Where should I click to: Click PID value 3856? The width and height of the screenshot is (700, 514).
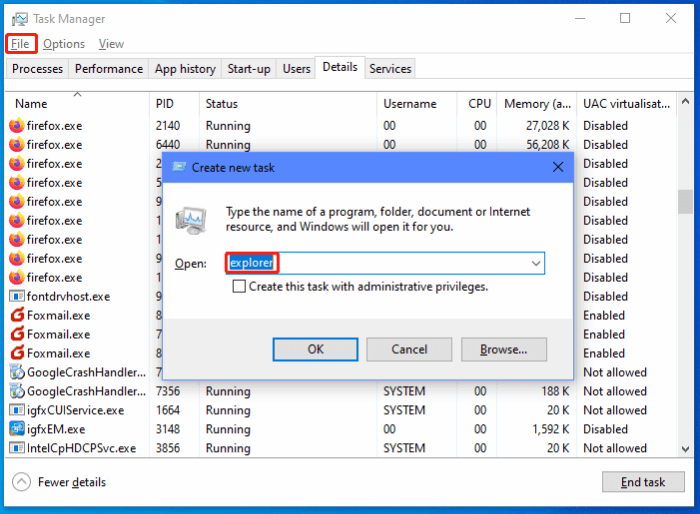point(168,448)
